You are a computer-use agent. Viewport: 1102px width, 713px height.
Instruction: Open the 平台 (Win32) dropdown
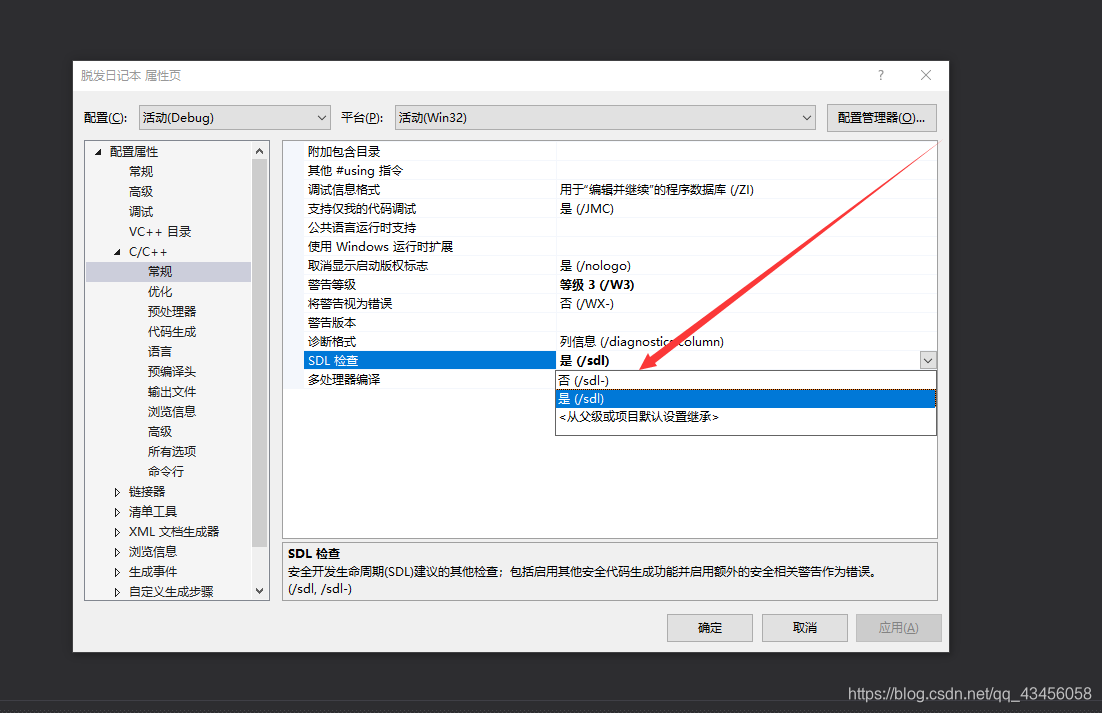[x=605, y=117]
